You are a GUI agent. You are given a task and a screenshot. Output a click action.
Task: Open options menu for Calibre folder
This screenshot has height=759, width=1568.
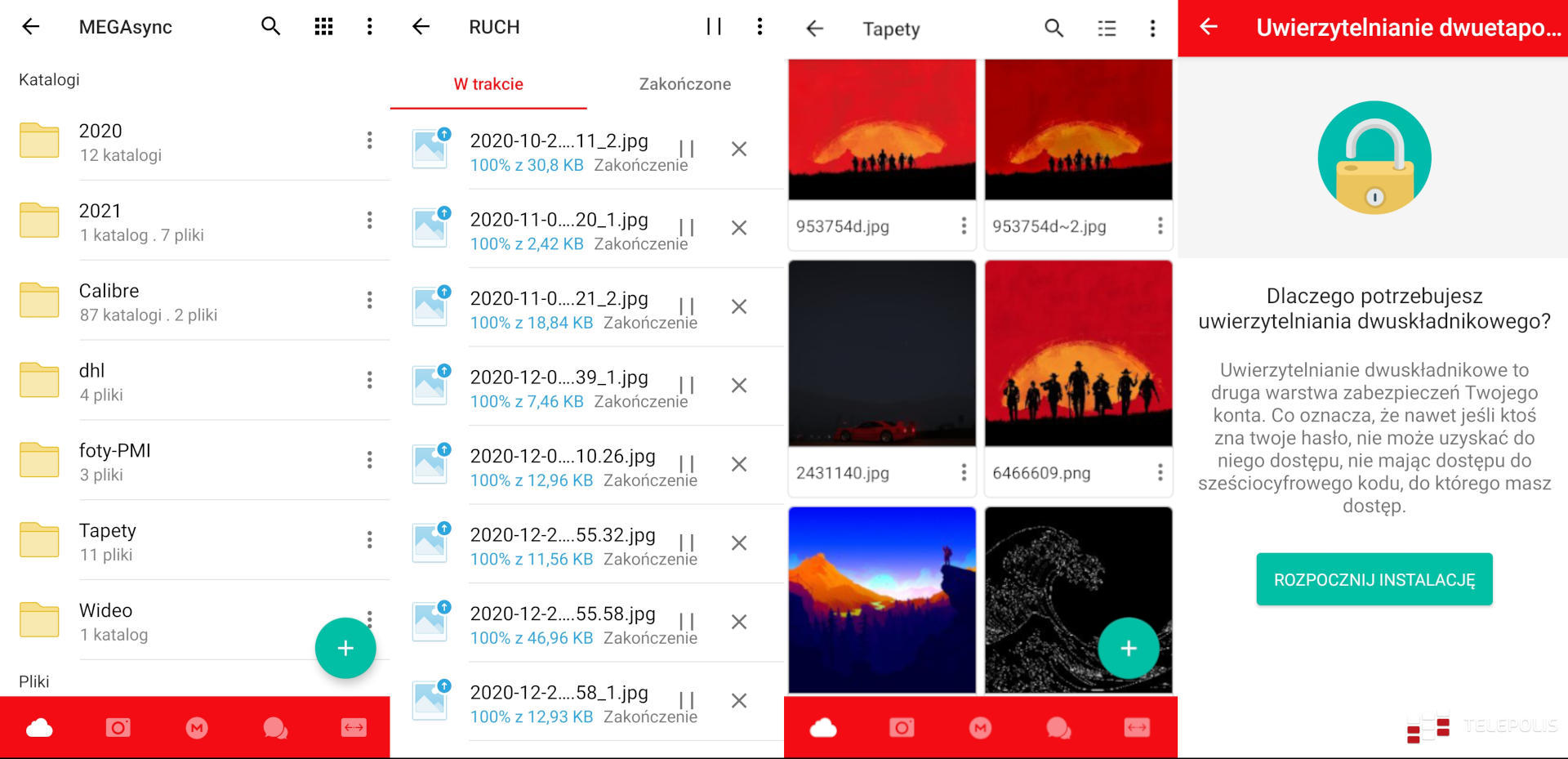tap(369, 300)
